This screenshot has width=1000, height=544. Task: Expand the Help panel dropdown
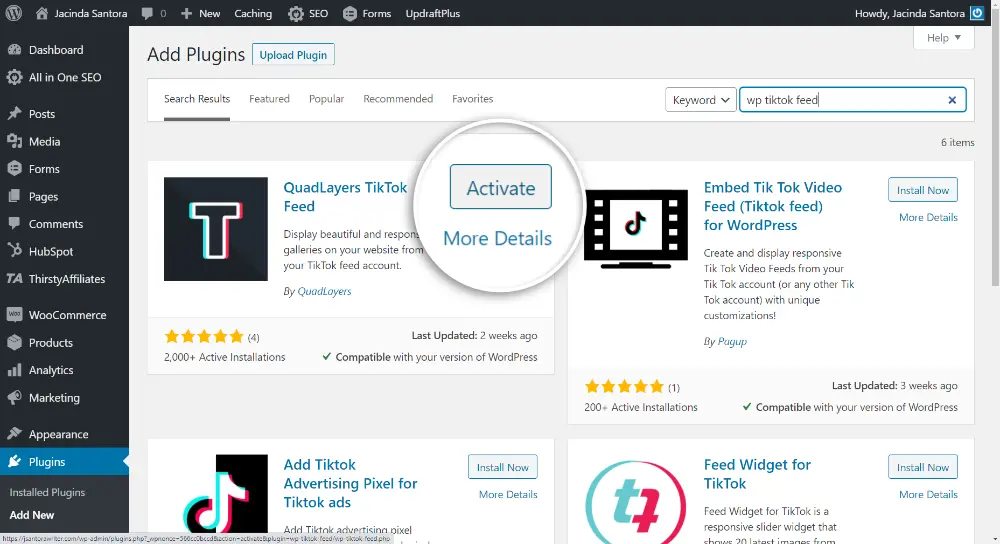(943, 38)
